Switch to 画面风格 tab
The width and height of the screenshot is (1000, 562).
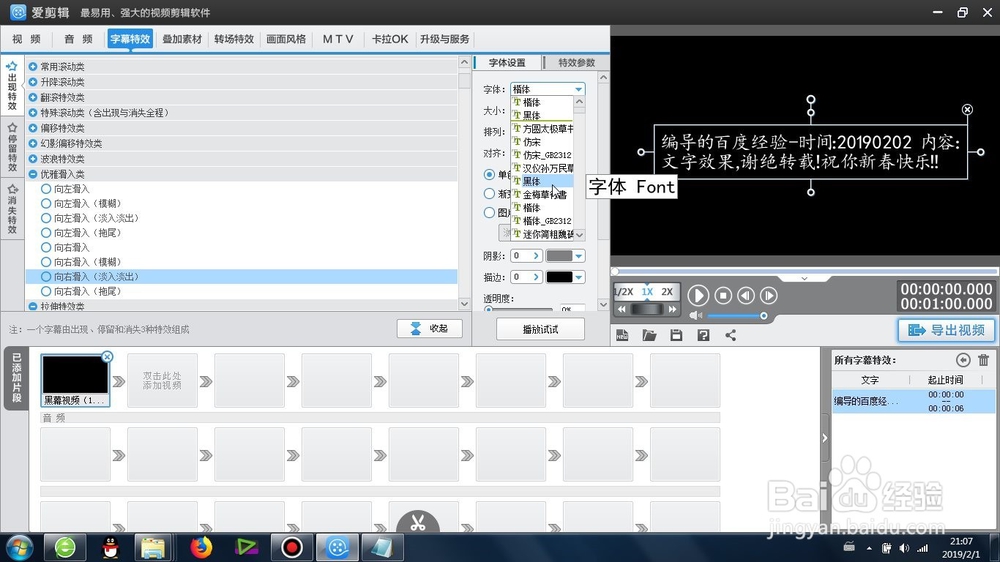point(286,39)
